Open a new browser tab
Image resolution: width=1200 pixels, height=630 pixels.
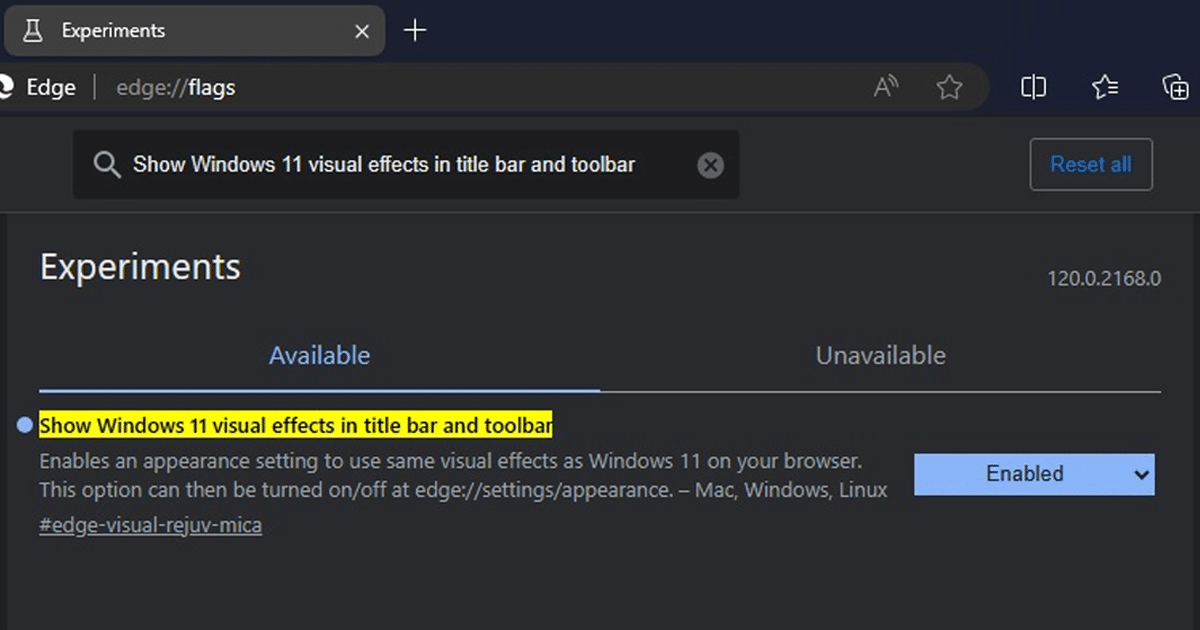[414, 30]
